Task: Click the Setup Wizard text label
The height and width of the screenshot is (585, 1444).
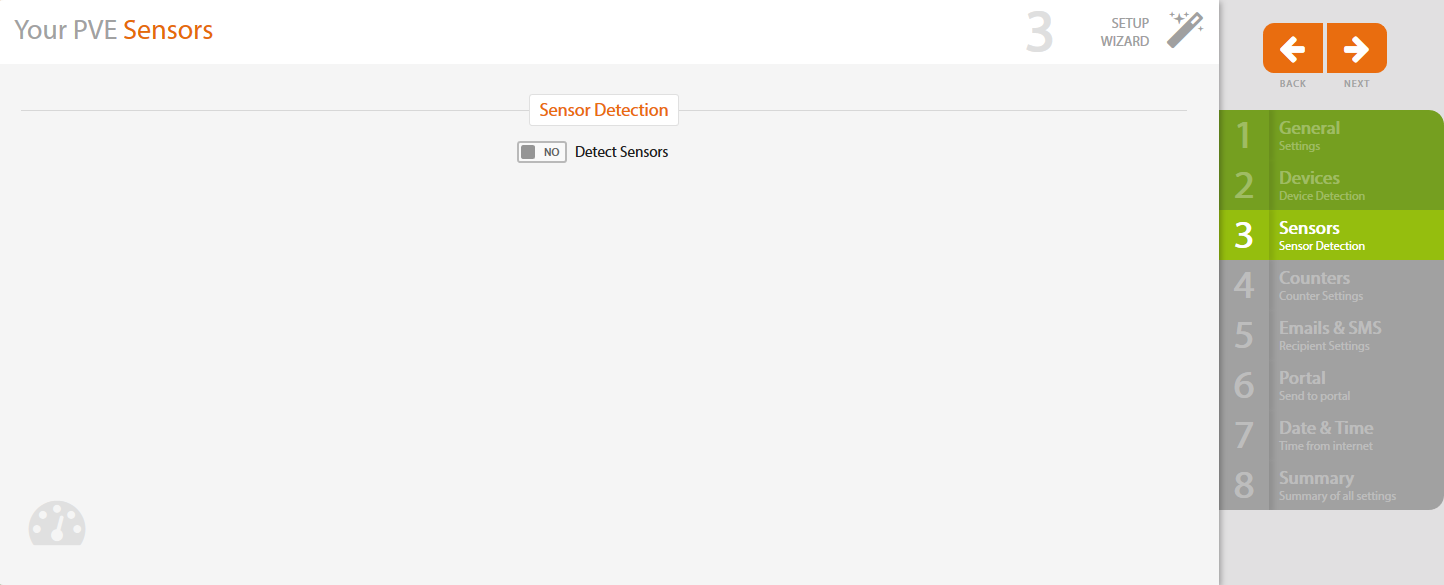Action: 1125,32
